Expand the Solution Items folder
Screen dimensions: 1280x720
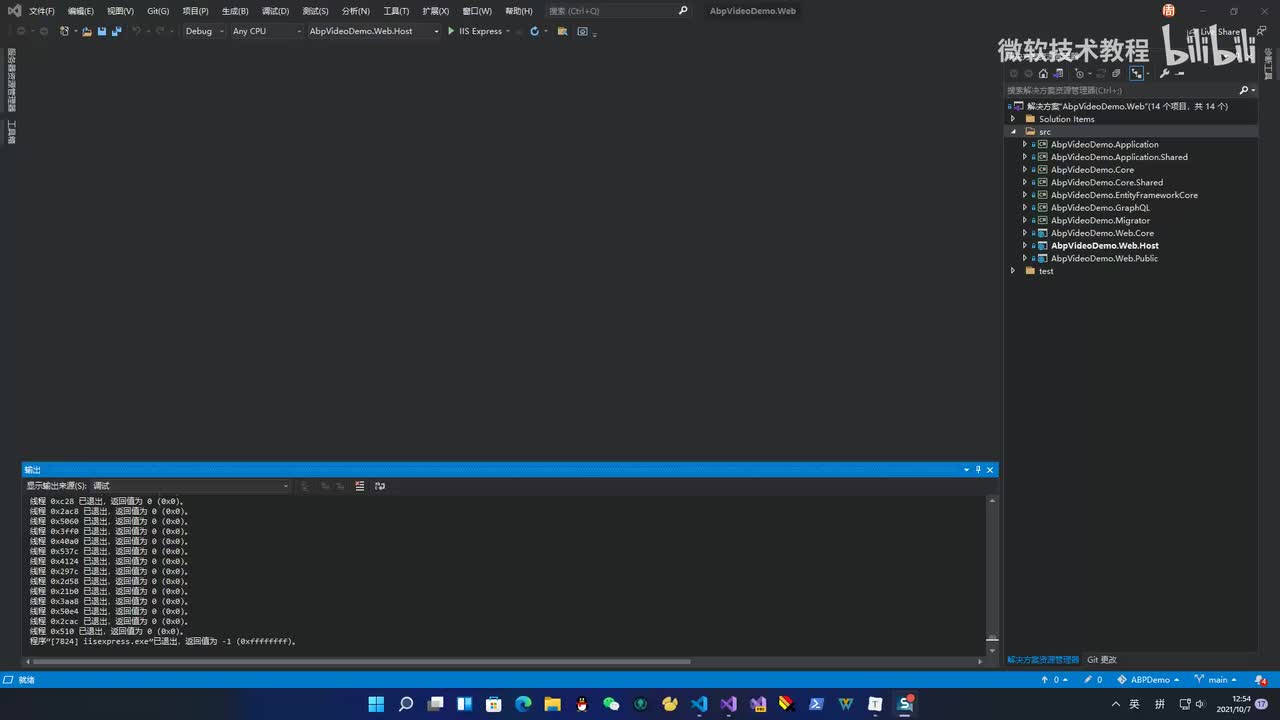tap(1013, 119)
